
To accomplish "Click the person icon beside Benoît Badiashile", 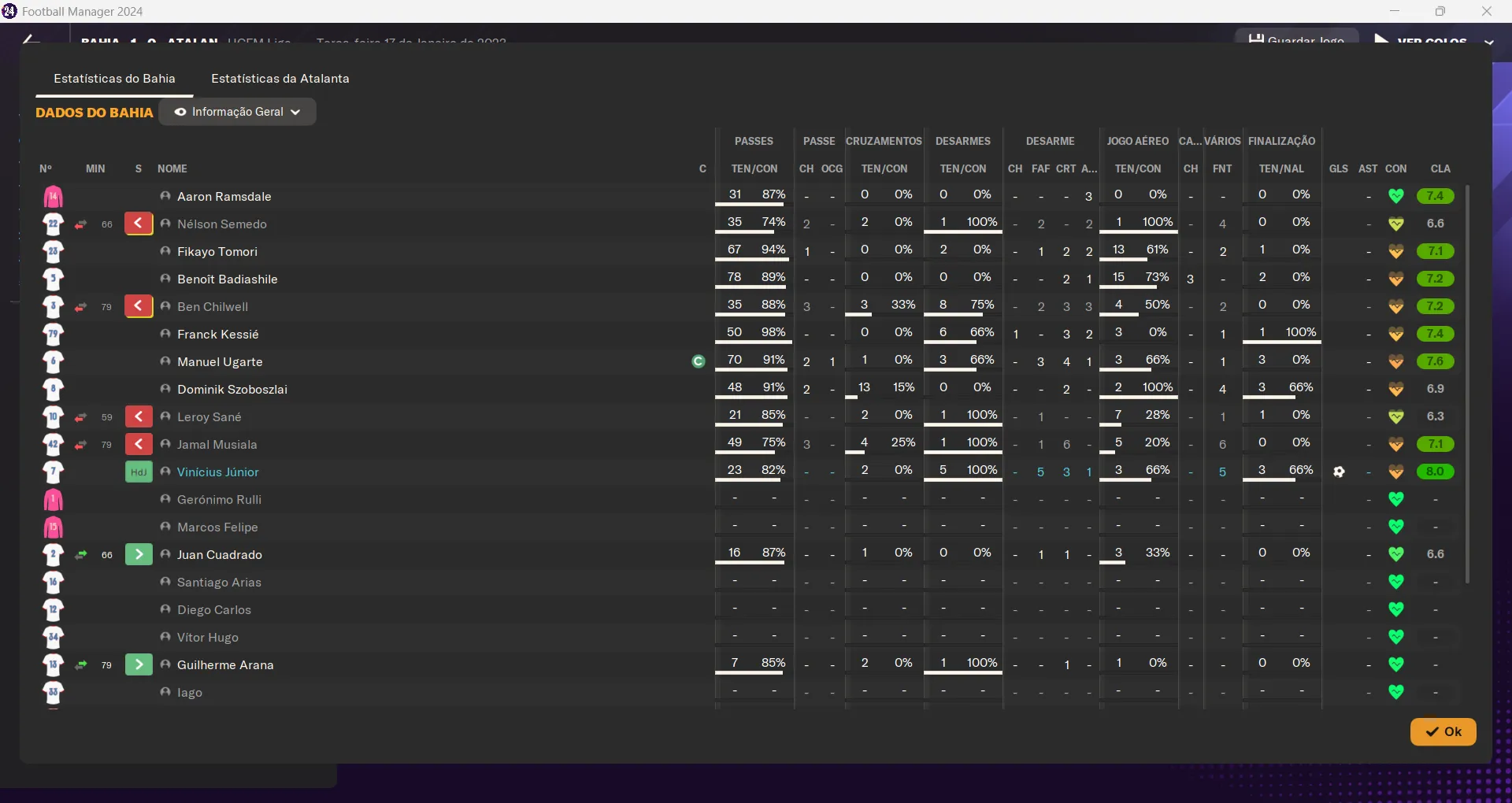I will coord(165,279).
